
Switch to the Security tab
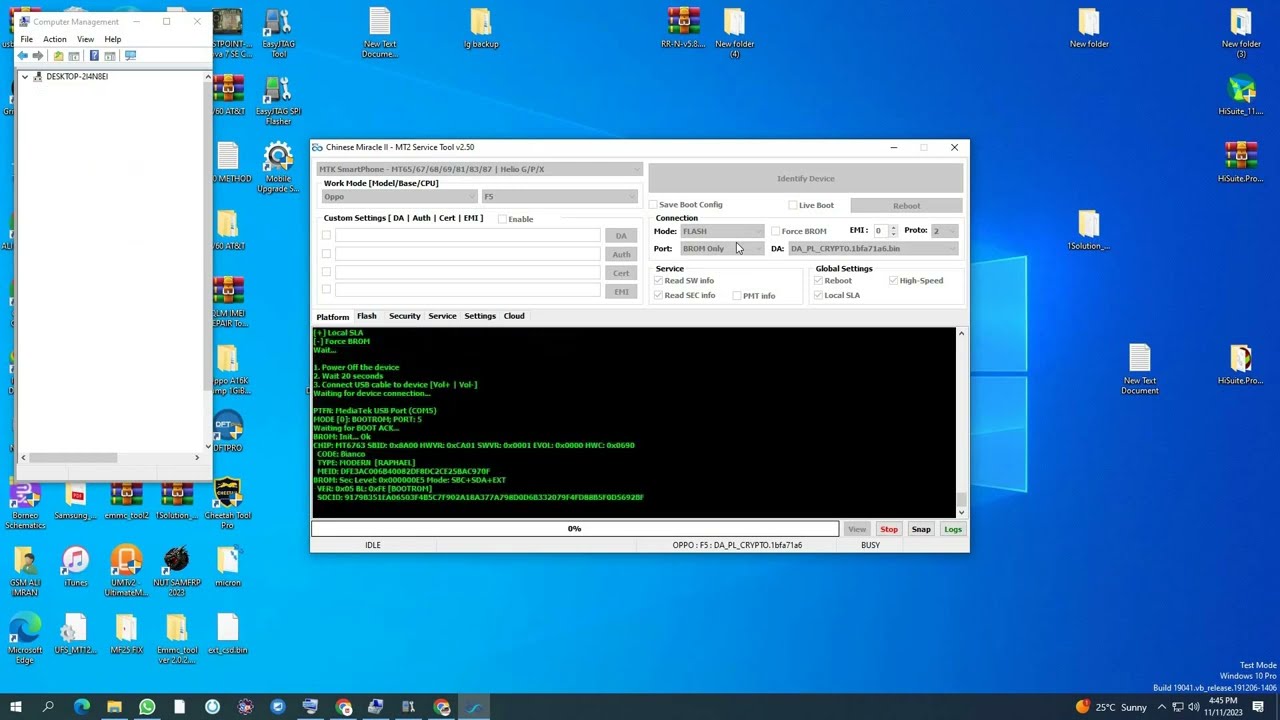pos(404,316)
